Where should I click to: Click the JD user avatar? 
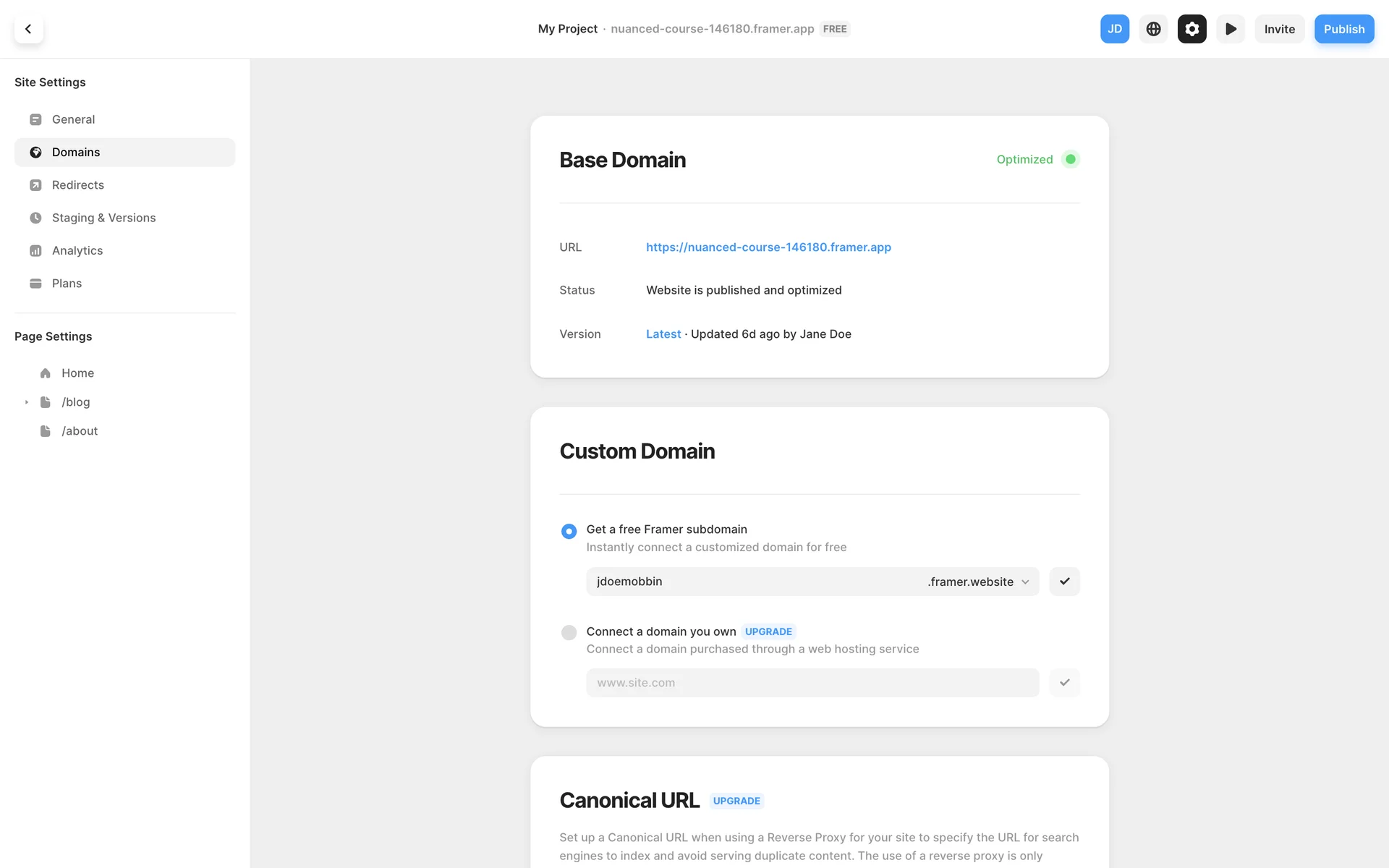click(x=1114, y=29)
